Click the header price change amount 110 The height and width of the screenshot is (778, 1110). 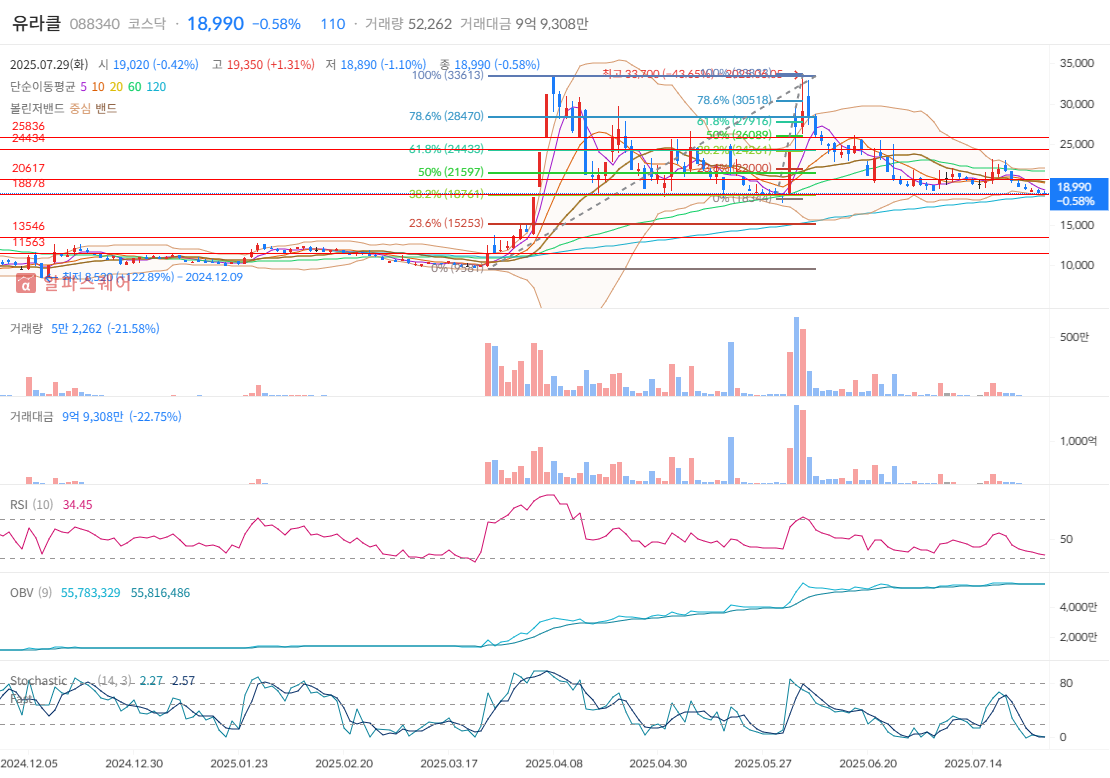coord(333,24)
